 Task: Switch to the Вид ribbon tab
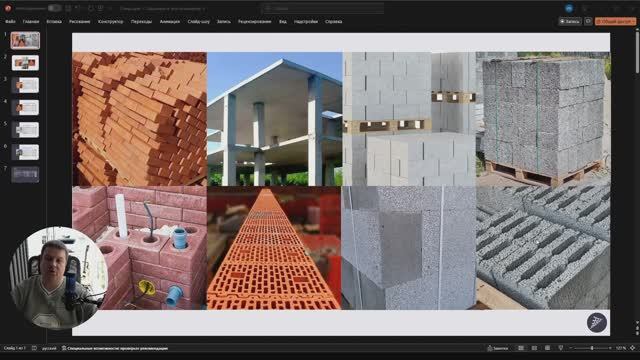coord(282,21)
